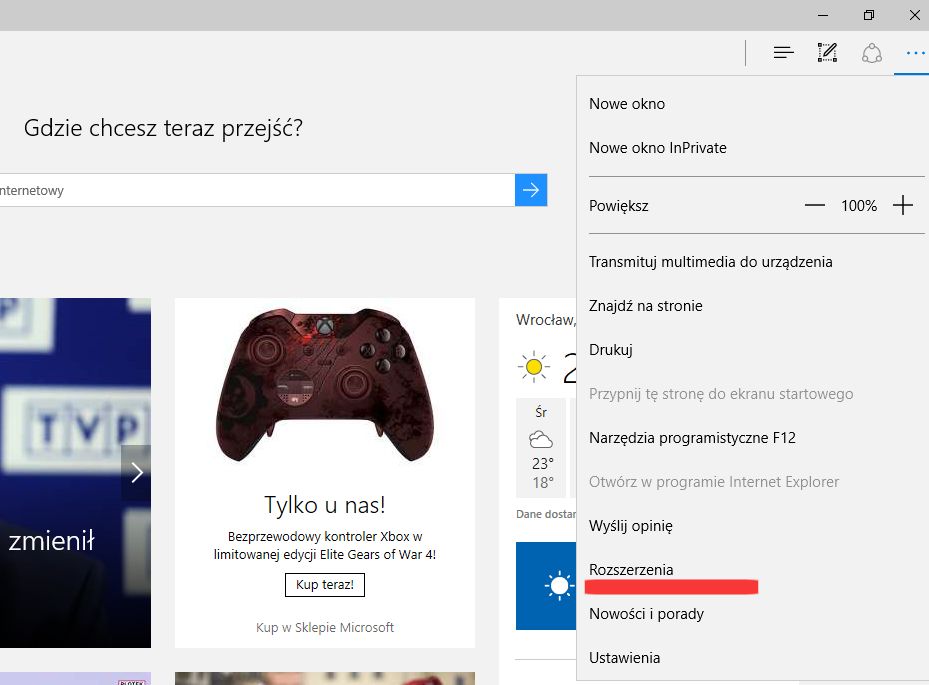
Task: Open the Make a Web Note tool
Action: coord(827,53)
